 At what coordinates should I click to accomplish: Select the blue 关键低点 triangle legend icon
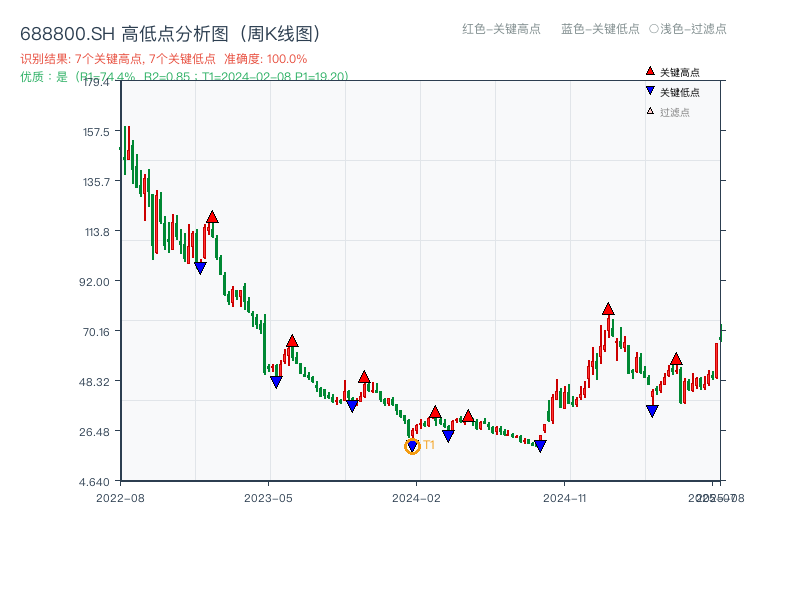(x=648, y=88)
